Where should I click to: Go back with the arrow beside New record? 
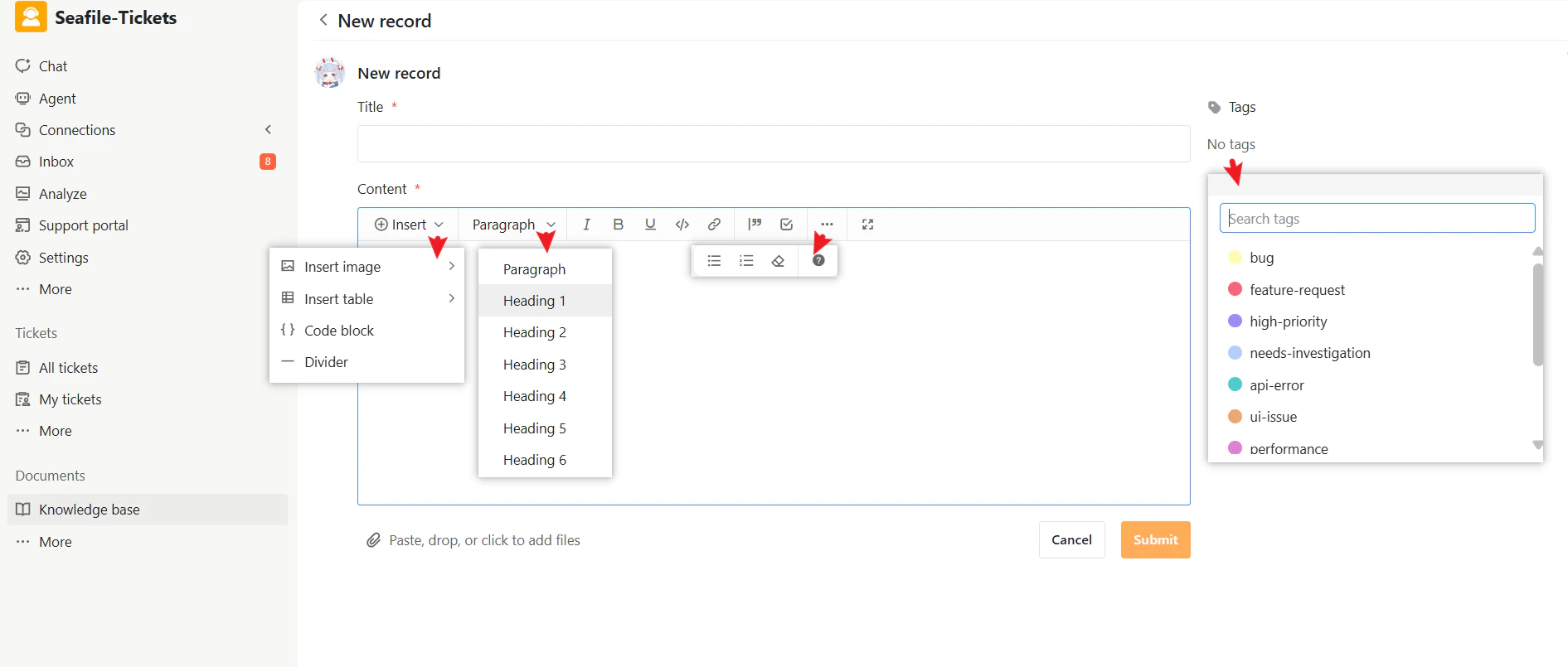[323, 20]
